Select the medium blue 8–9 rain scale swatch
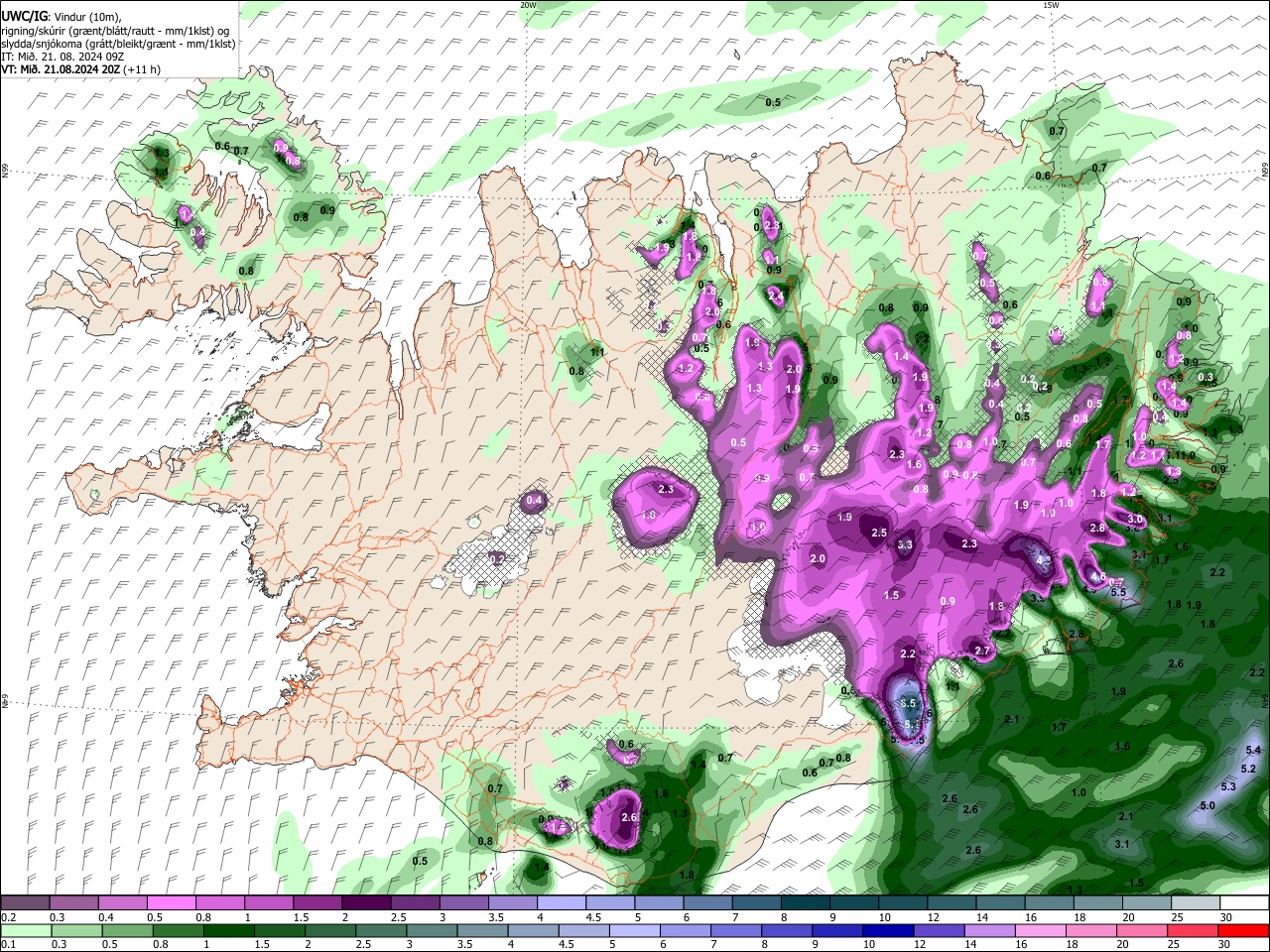 [787, 930]
